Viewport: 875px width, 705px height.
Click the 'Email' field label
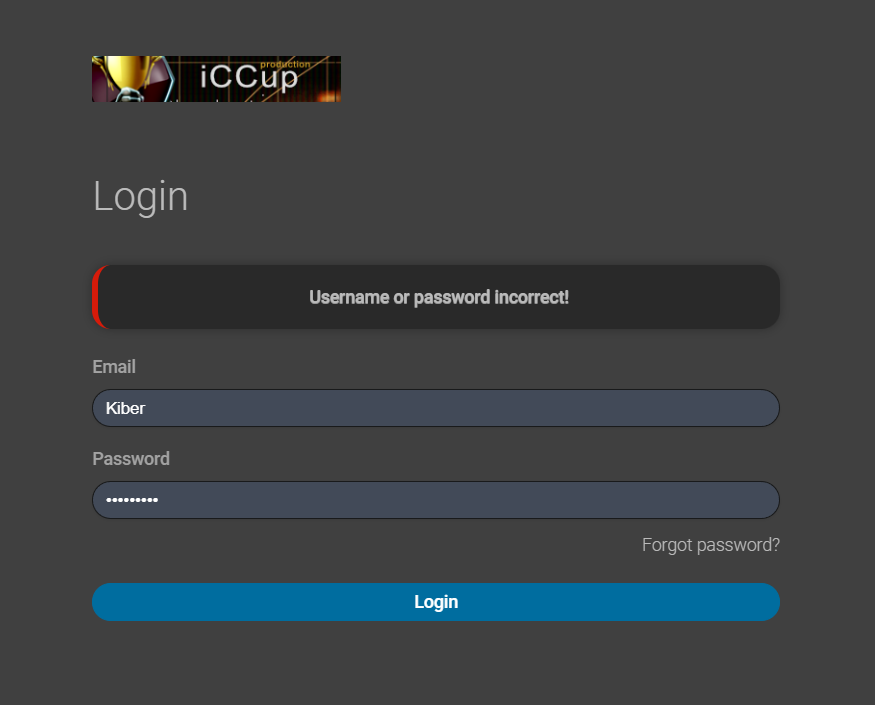click(x=114, y=367)
